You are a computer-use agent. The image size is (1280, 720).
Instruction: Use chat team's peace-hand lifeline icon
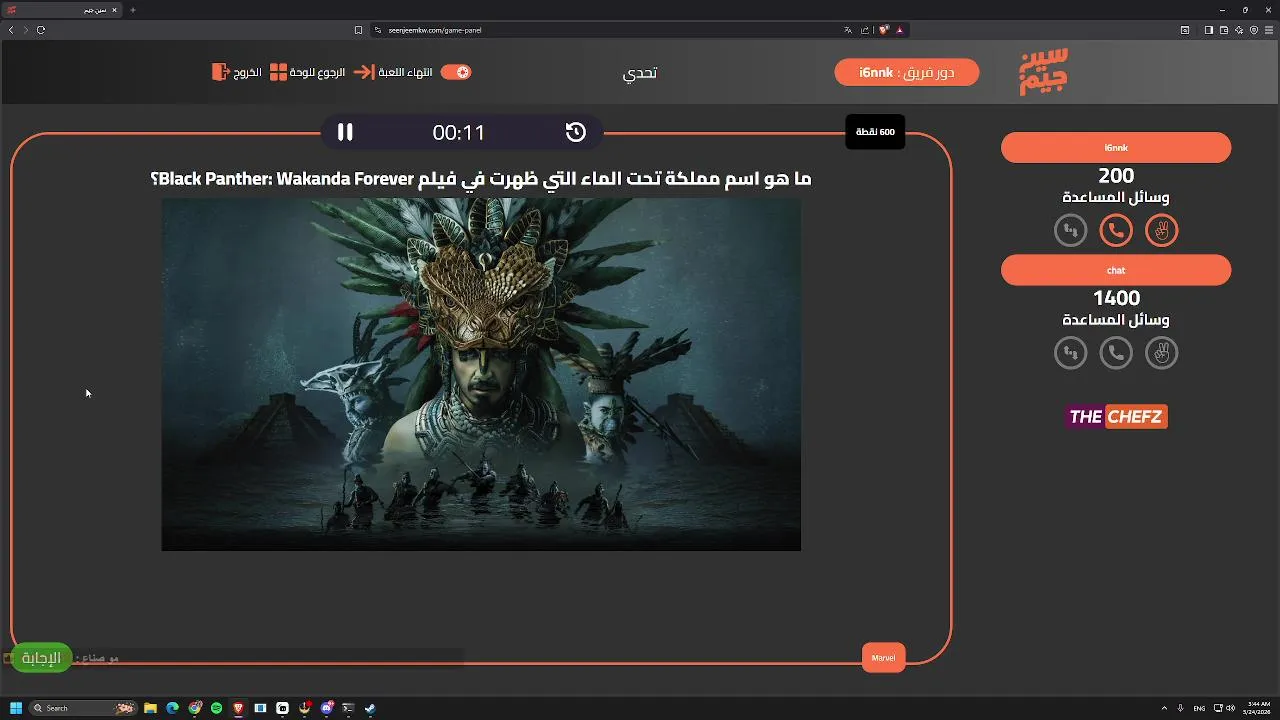click(1161, 353)
